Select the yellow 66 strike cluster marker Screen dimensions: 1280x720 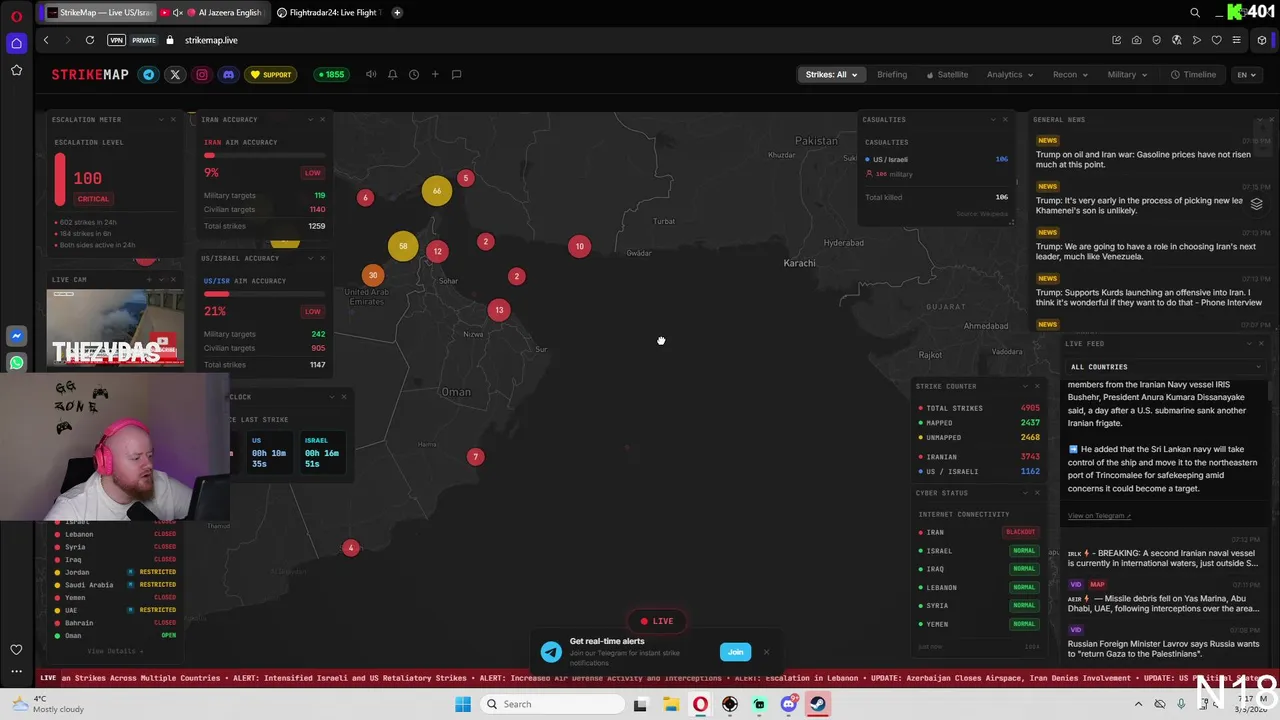pyautogui.click(x=436, y=191)
